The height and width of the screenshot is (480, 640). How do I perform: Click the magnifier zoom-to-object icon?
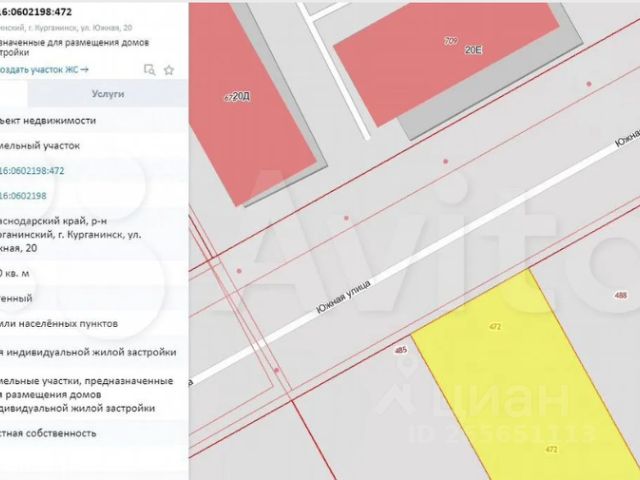149,70
